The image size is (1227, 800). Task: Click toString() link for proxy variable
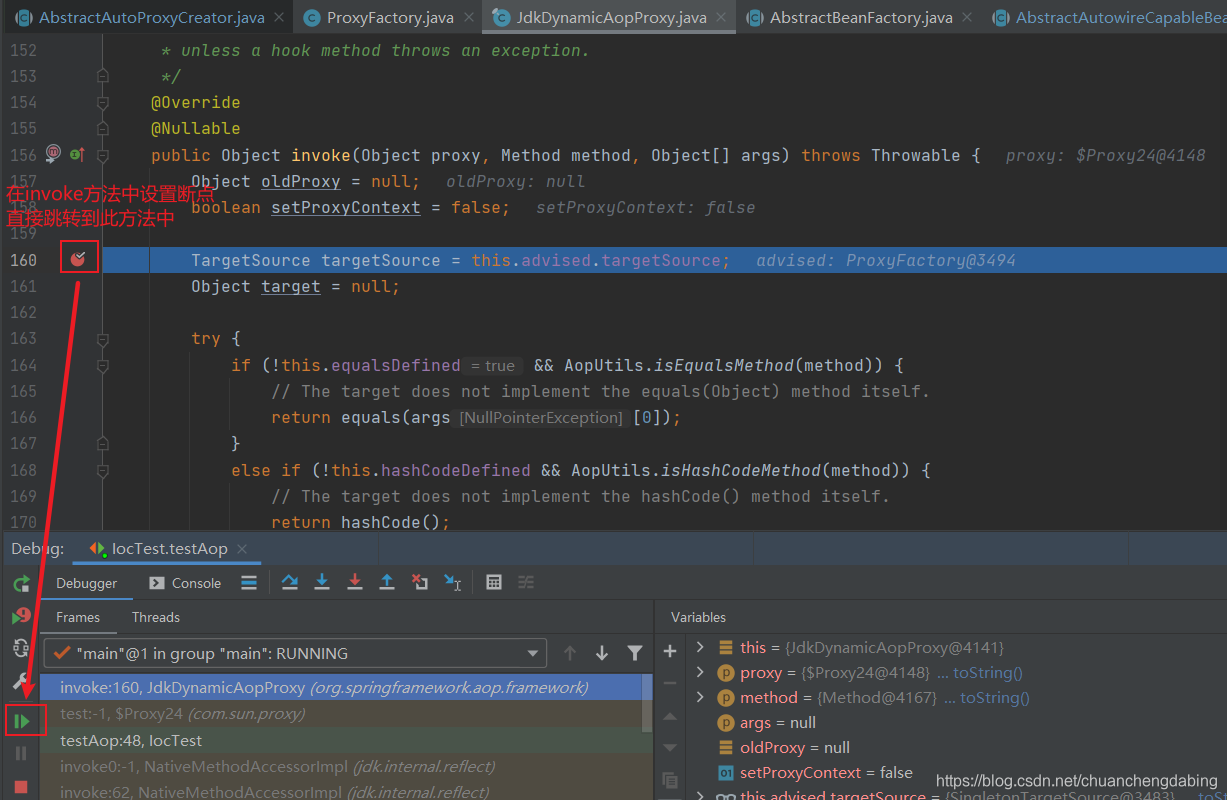click(x=988, y=672)
